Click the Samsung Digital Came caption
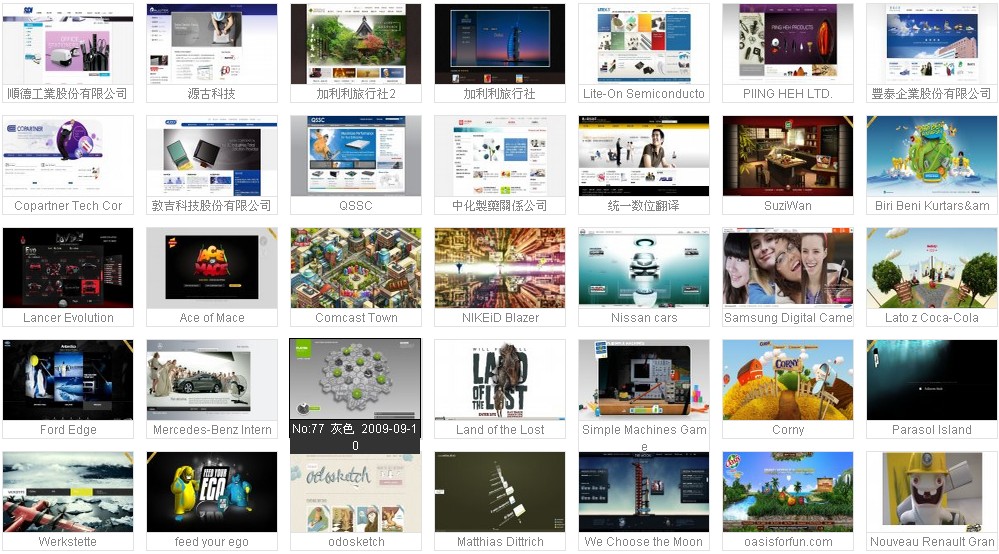The height and width of the screenshot is (554, 999). point(788,318)
